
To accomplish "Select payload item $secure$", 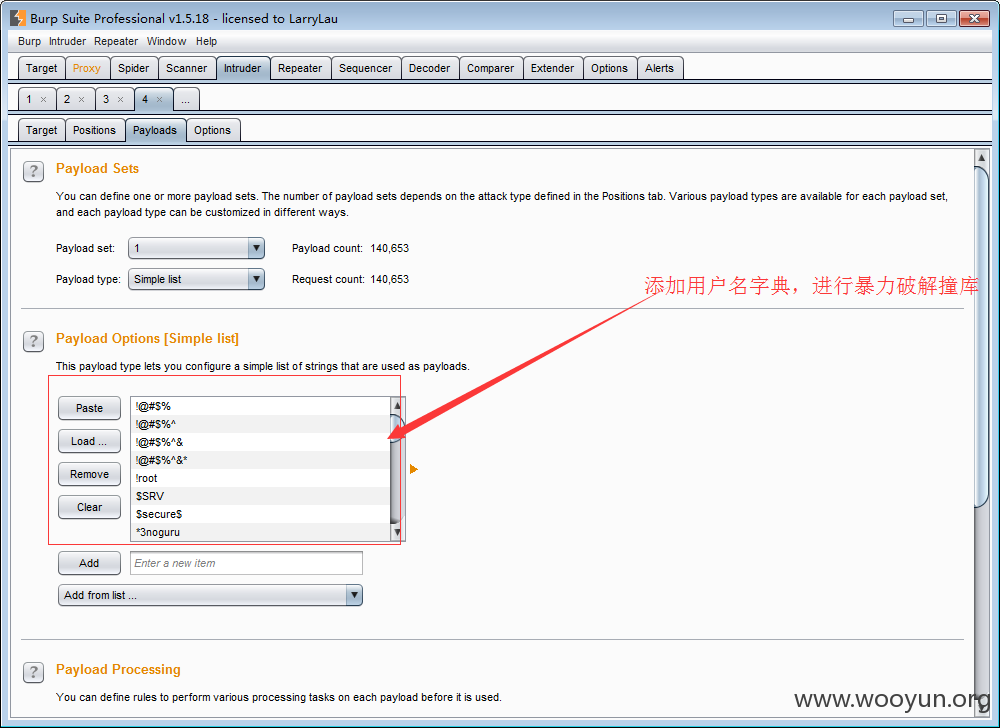I will click(x=260, y=514).
